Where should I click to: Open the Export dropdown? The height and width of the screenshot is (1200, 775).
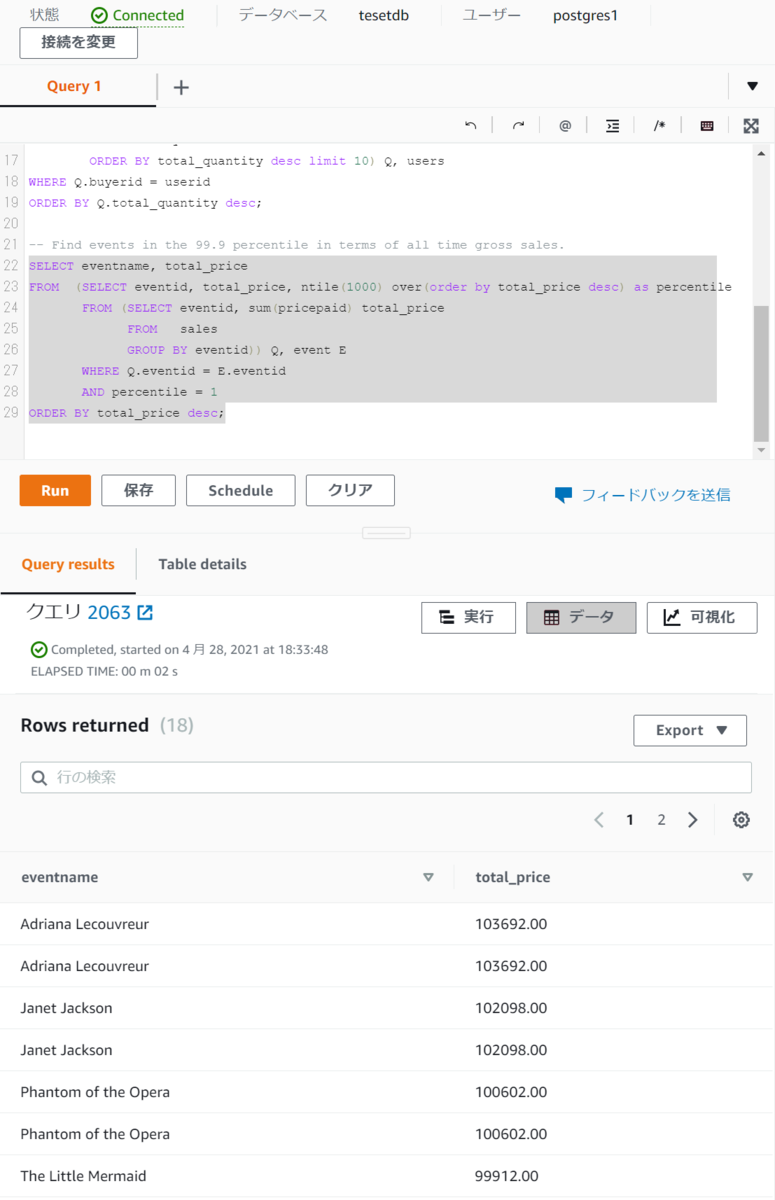pos(690,730)
